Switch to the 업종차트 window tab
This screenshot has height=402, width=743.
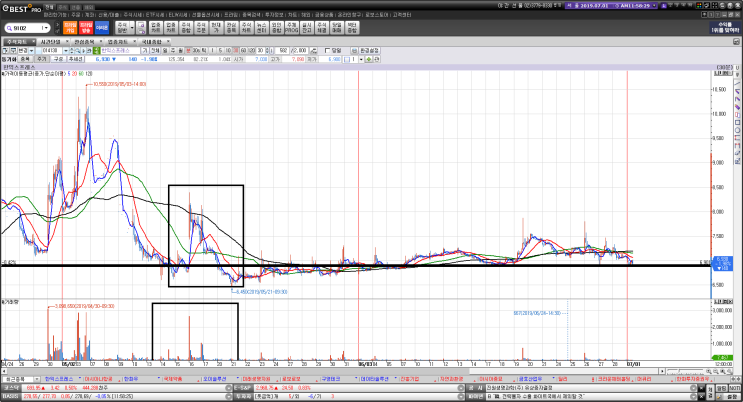[118, 42]
